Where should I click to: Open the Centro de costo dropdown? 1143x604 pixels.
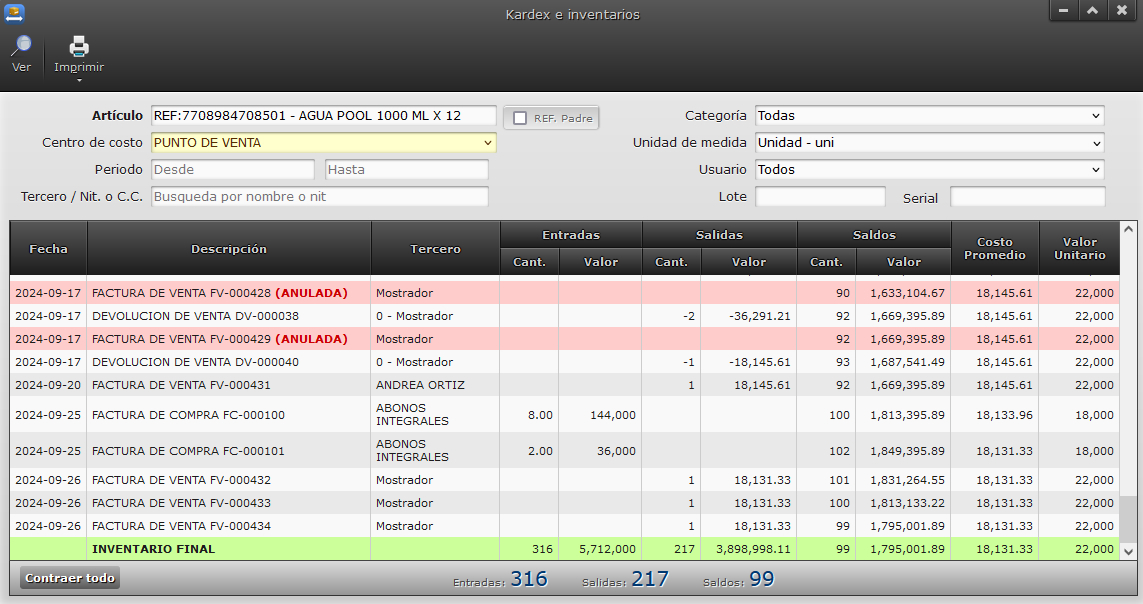point(323,143)
